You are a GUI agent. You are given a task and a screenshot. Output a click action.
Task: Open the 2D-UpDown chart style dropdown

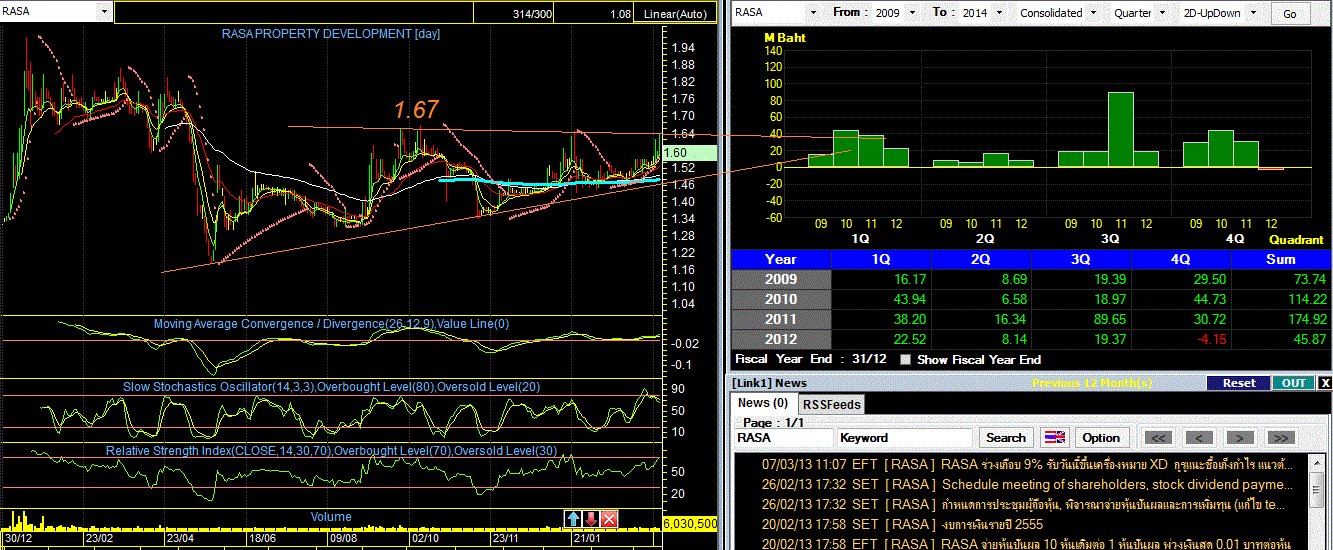[x=1254, y=13]
